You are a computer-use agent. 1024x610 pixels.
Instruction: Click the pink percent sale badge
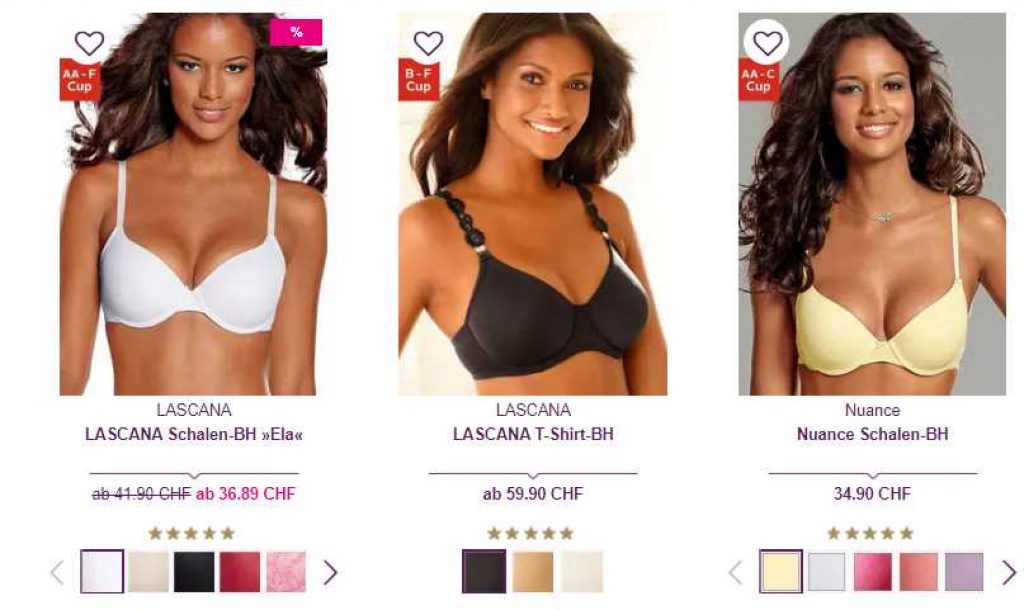[x=296, y=32]
